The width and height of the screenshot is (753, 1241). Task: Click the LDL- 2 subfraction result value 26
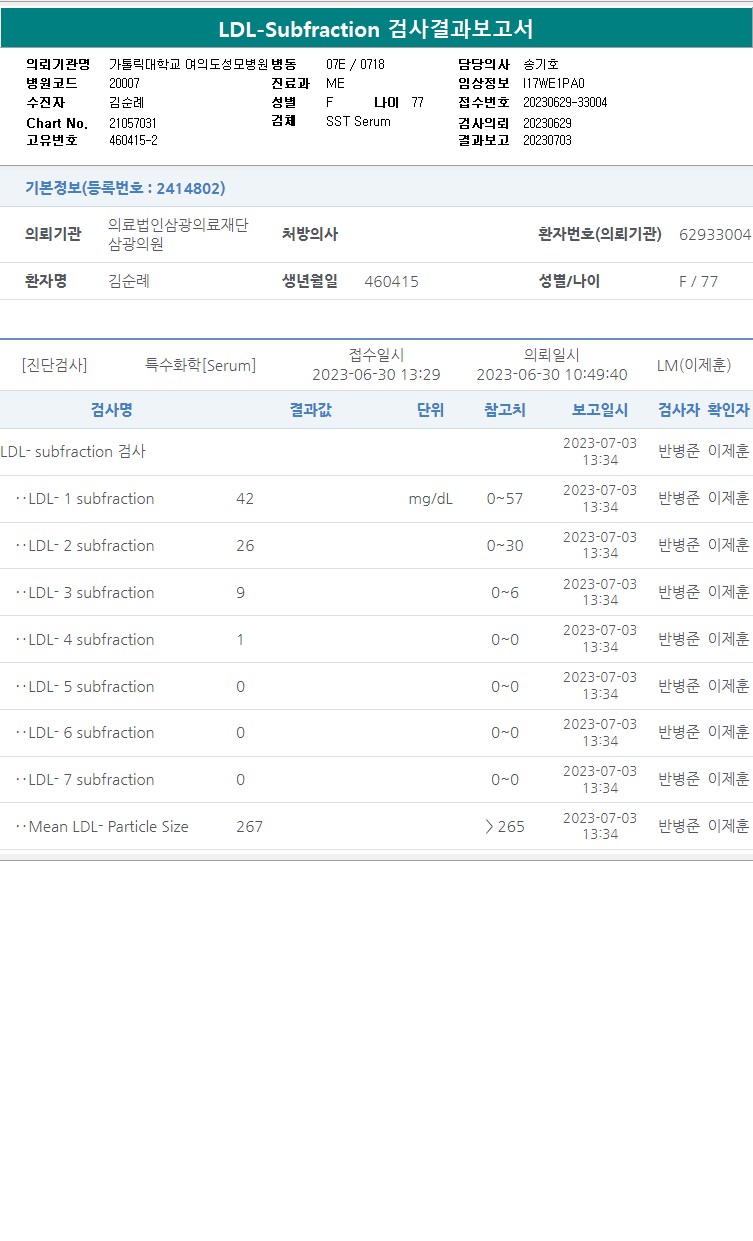(245, 546)
